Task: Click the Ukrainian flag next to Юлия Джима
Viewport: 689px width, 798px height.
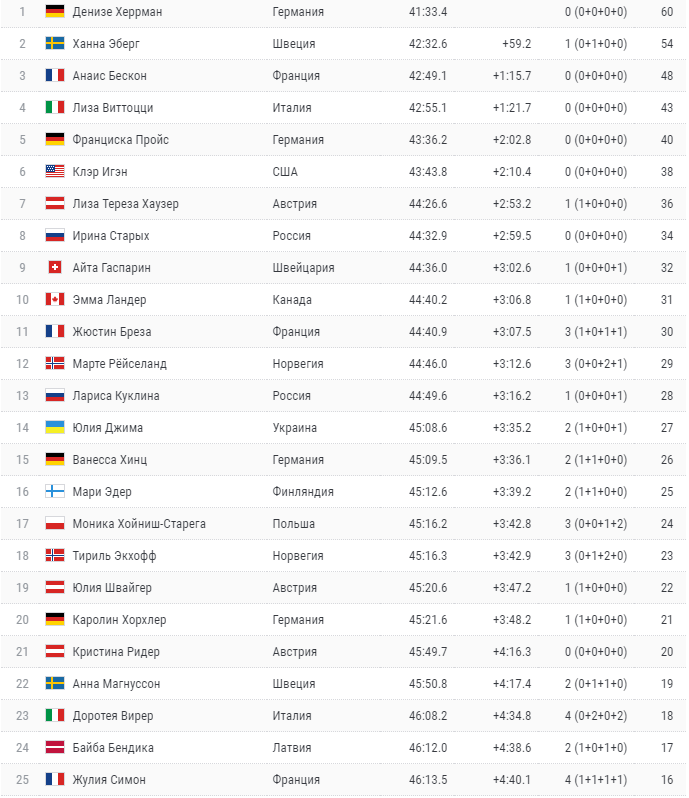Action: coord(55,428)
